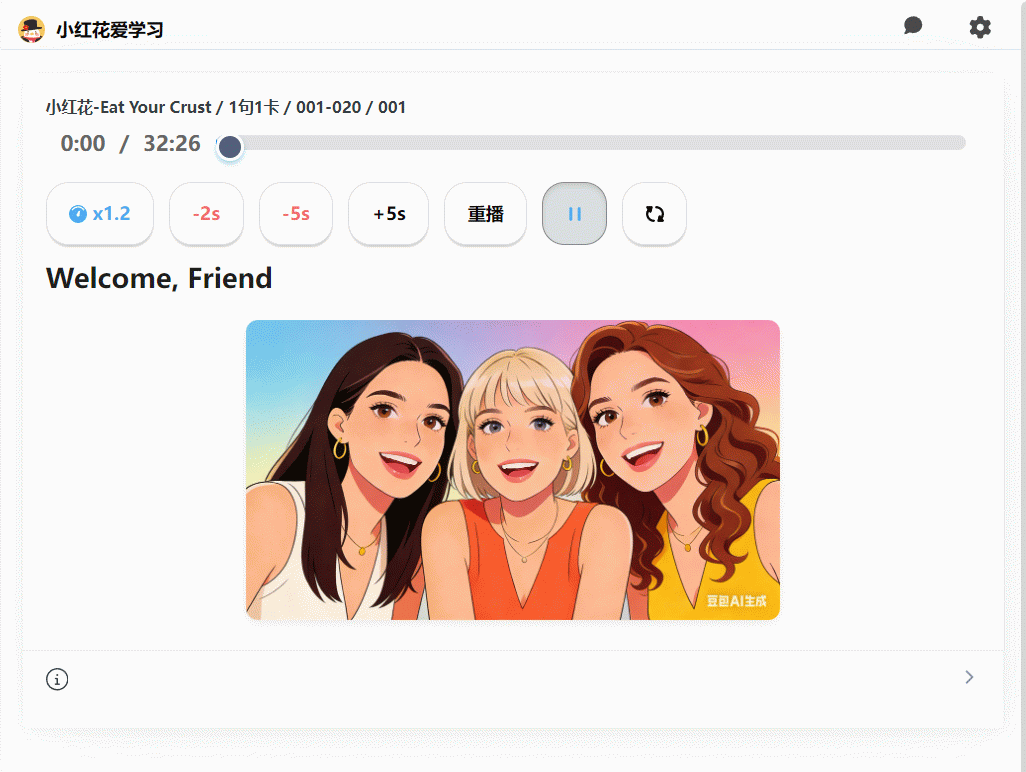1026x772 pixels.
Task: Pause playback with the pause button
Action: pos(574,214)
